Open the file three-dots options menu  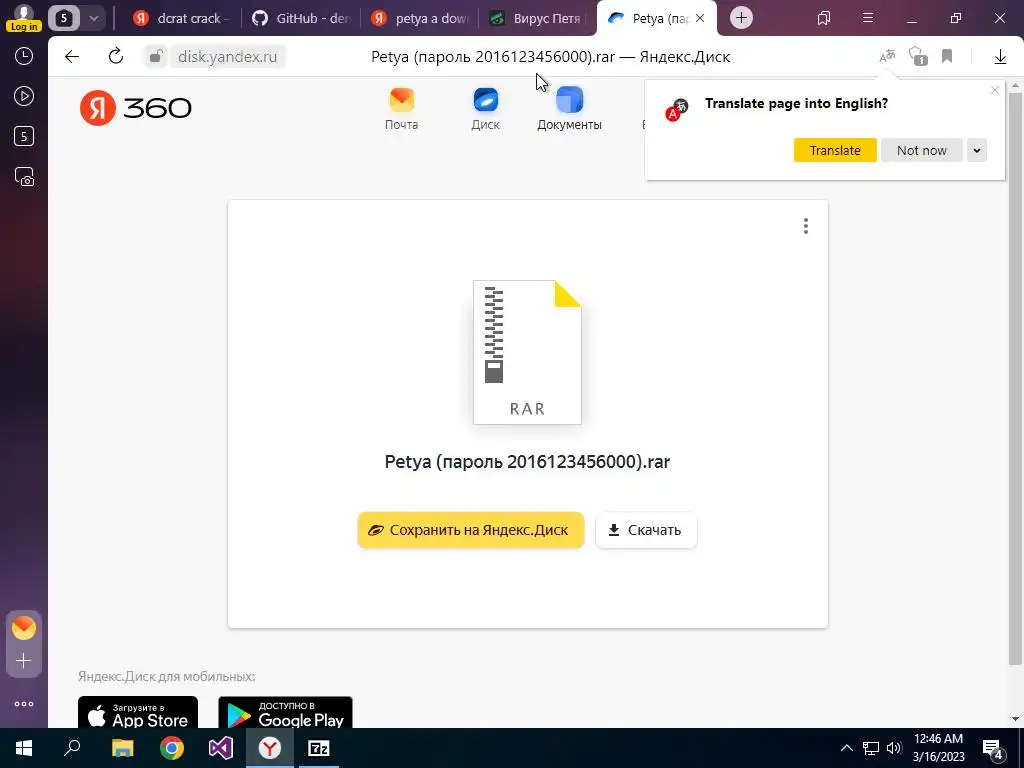click(806, 226)
